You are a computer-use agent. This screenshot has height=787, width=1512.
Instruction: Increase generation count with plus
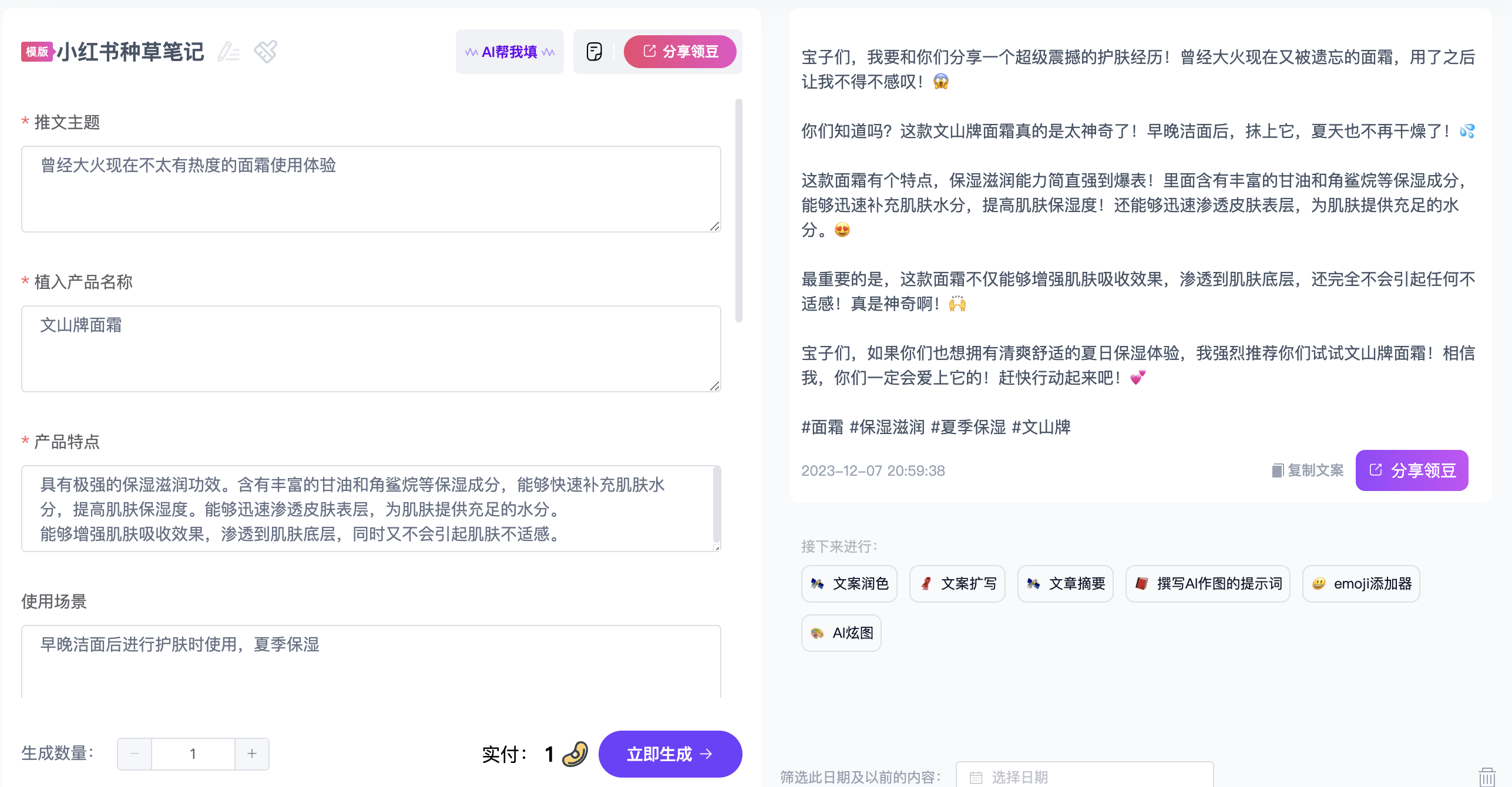coord(252,754)
